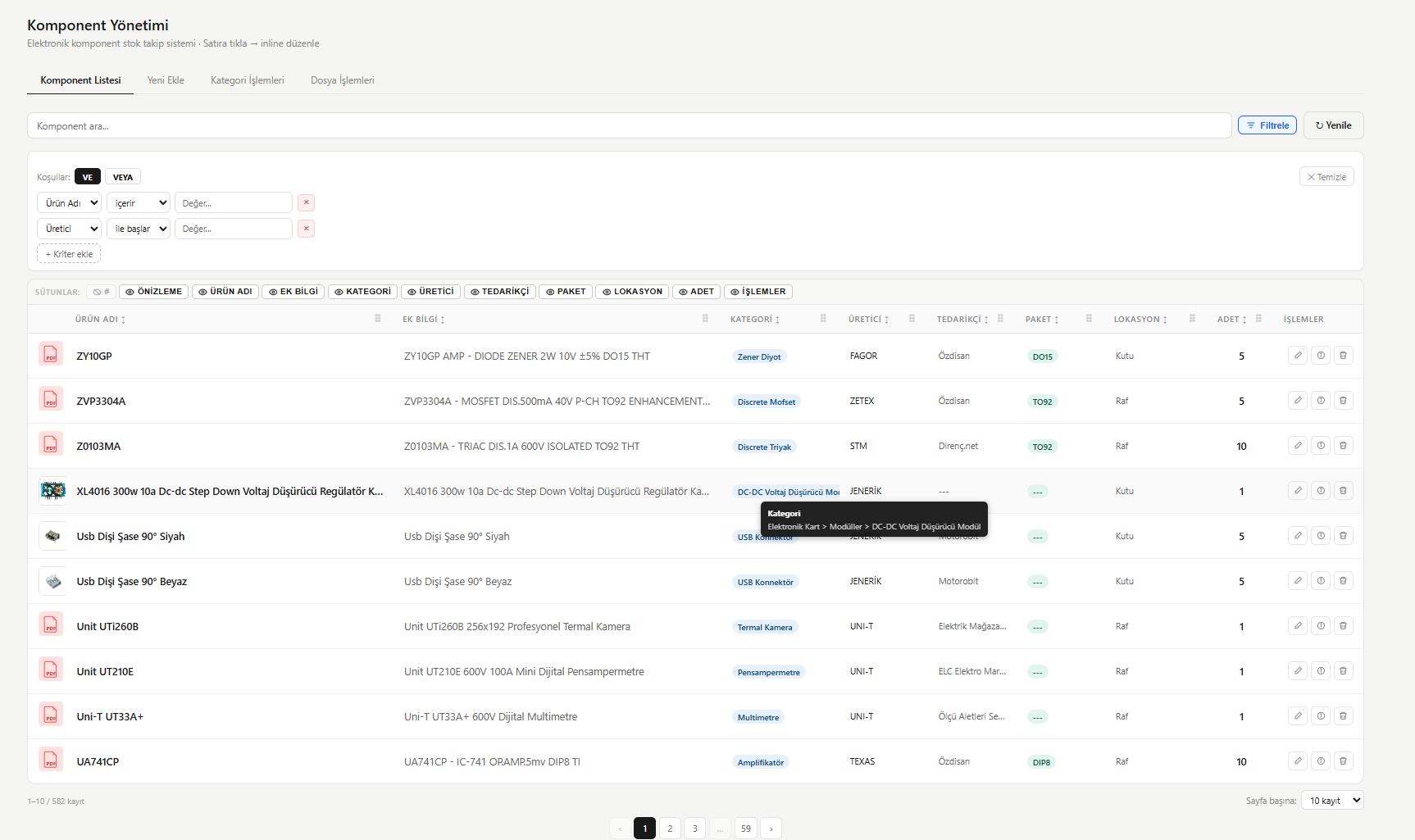The image size is (1415, 840).
Task: Click the edit pencil icon for ZY10GP
Action: coord(1297,356)
